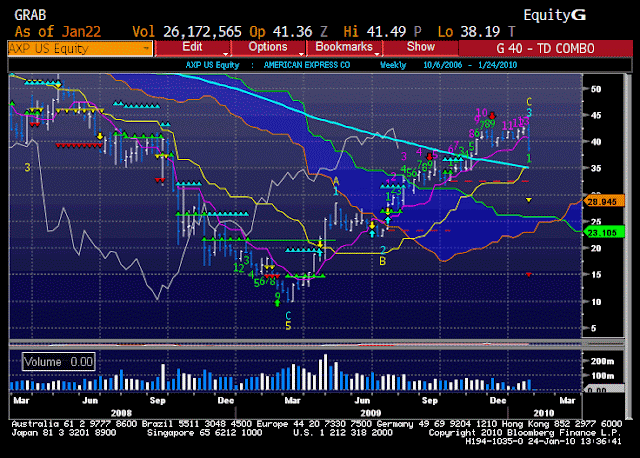The image size is (640, 458).
Task: Click the orange 28.945 price tag
Action: coord(603,202)
